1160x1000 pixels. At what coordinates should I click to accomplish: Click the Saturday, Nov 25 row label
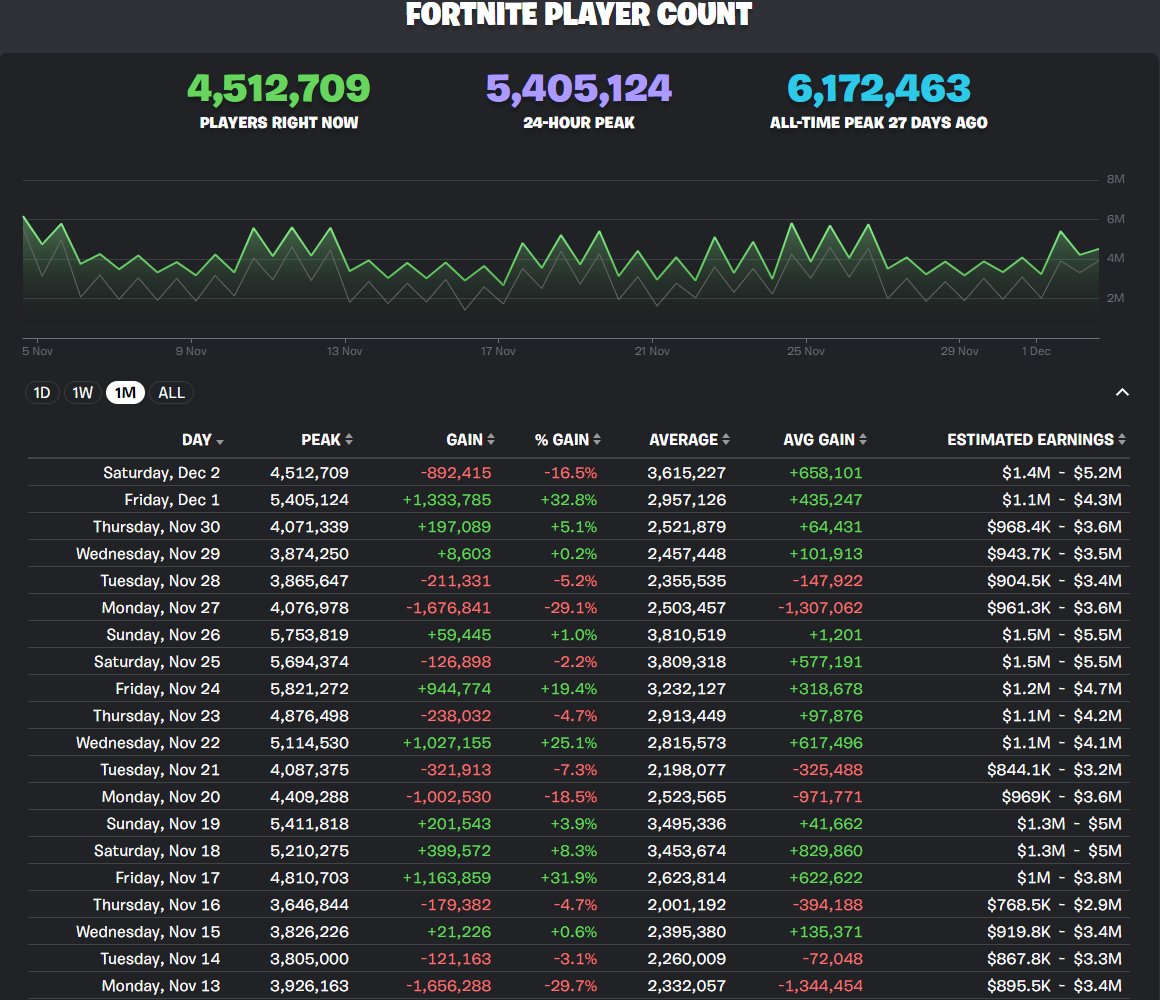click(157, 662)
